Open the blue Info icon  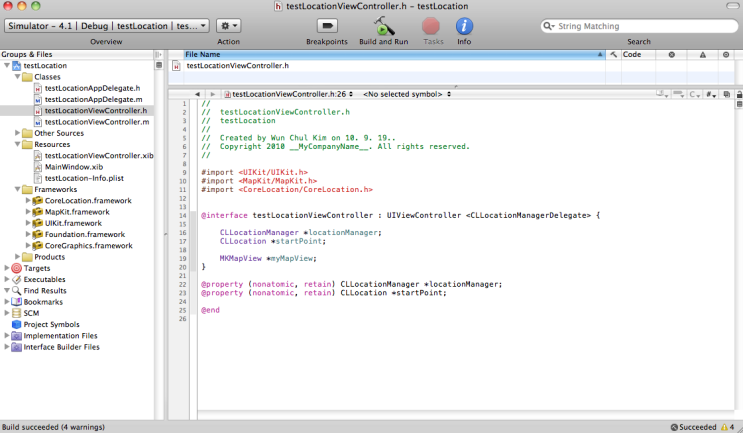point(464,26)
